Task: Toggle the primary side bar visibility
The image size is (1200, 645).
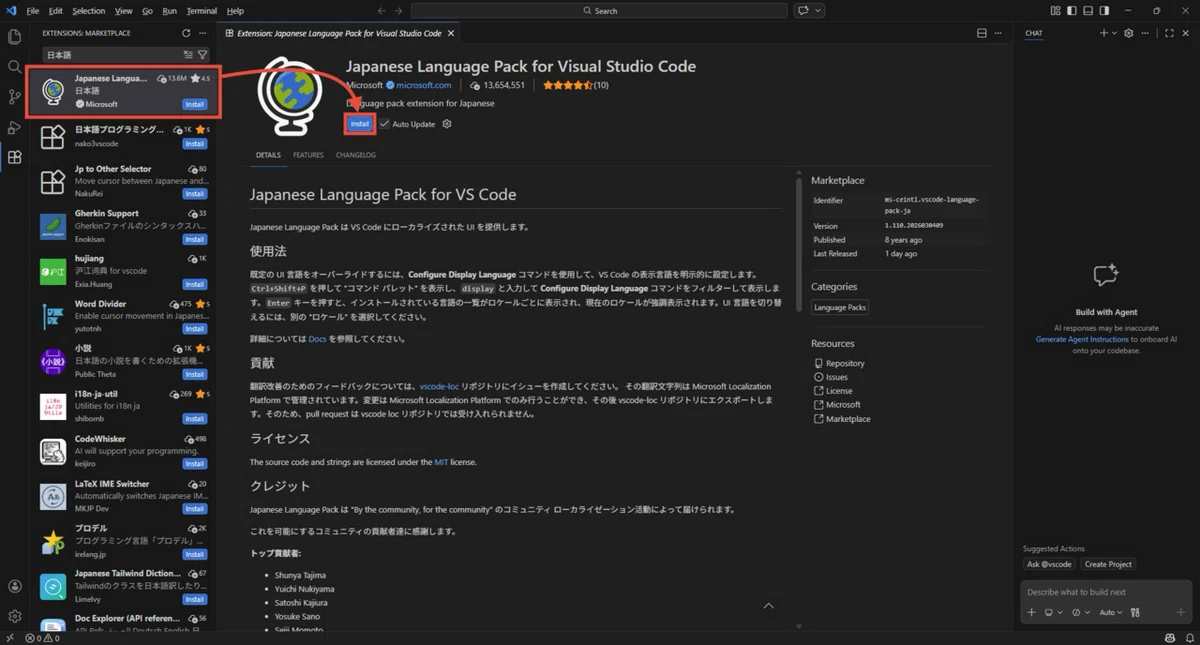Action: 1072,11
